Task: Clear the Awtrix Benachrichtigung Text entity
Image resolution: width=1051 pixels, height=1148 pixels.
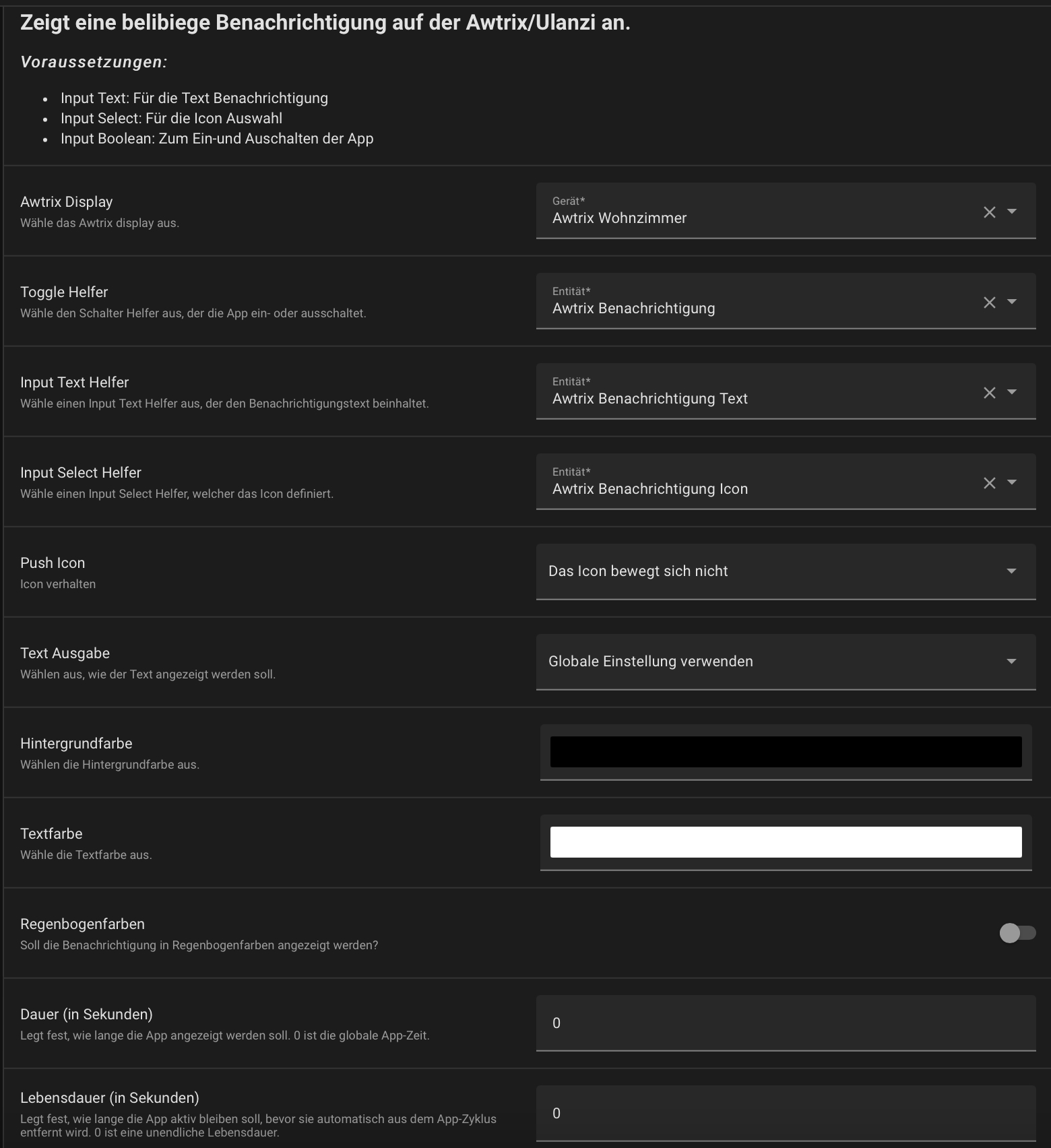Action: [x=989, y=393]
